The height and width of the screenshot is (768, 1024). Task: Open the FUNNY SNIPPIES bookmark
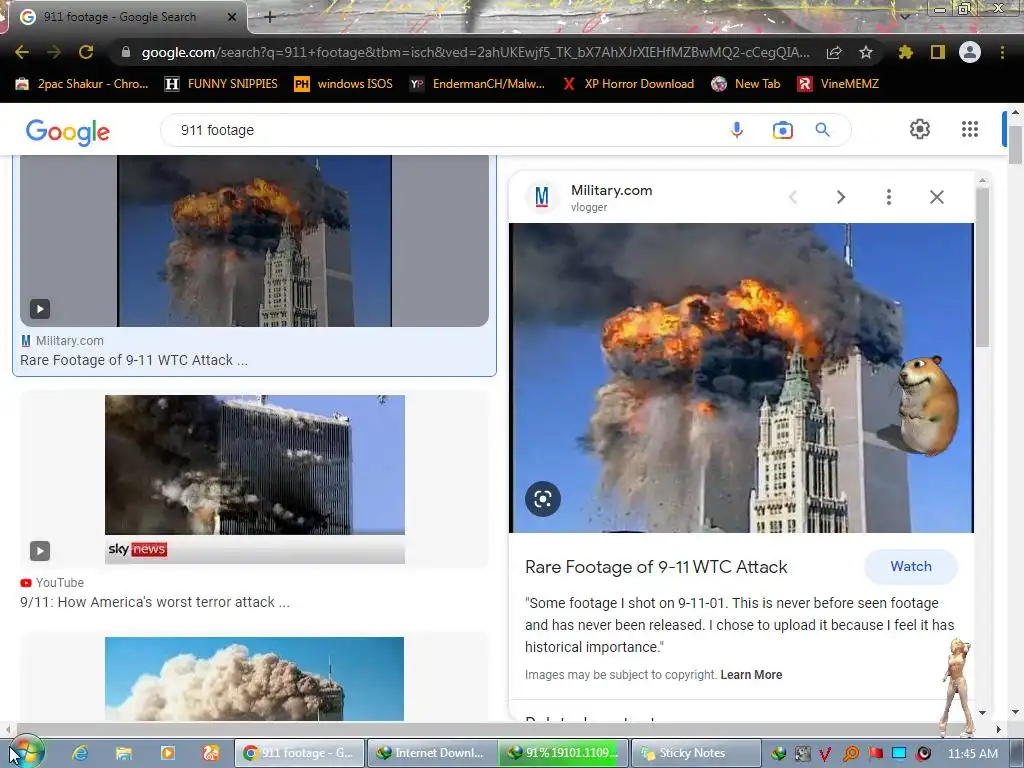point(221,84)
